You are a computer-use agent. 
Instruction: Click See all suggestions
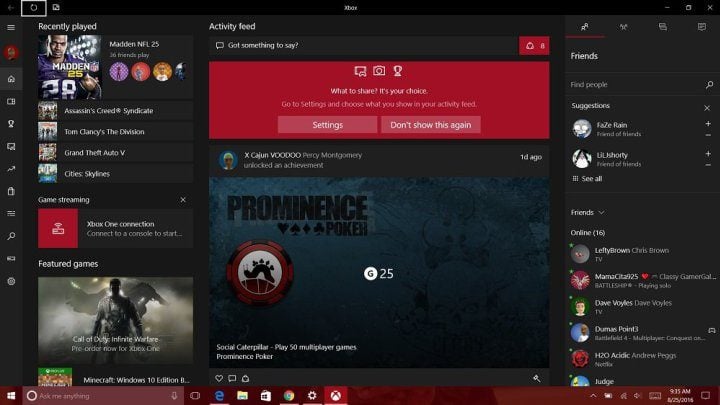tap(587, 179)
